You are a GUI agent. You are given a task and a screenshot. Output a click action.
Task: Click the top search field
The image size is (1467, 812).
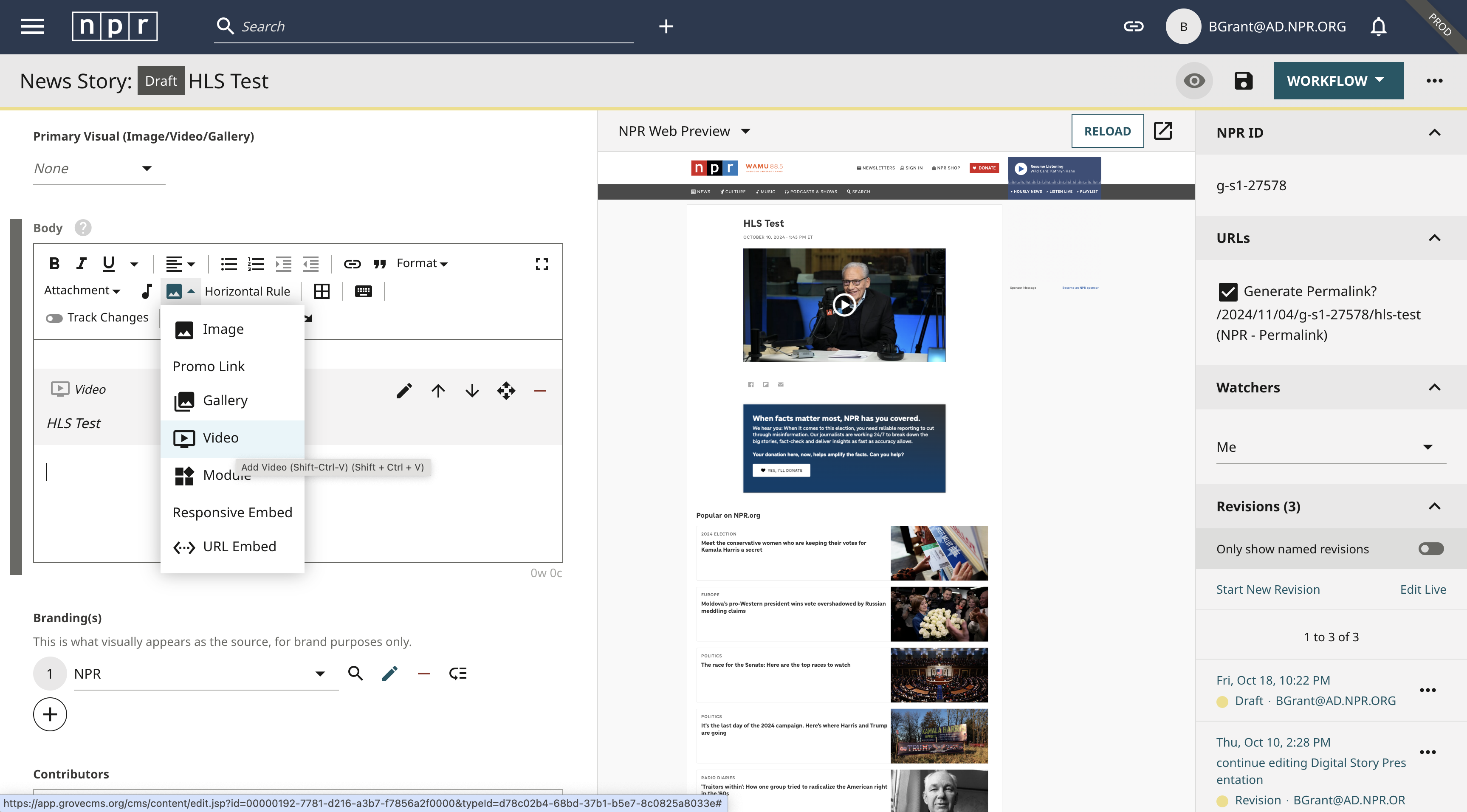pyautogui.click(x=424, y=26)
